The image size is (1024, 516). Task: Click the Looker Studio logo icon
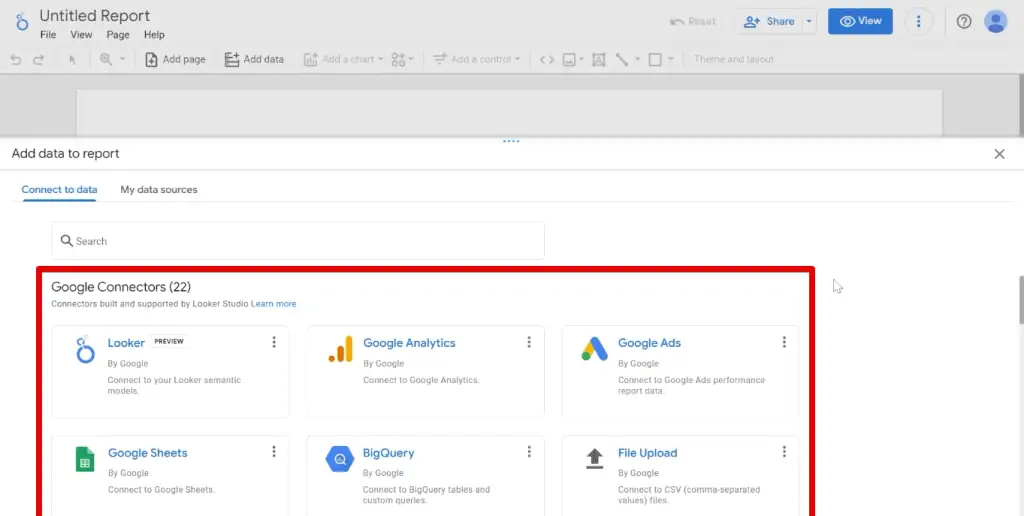(22, 22)
